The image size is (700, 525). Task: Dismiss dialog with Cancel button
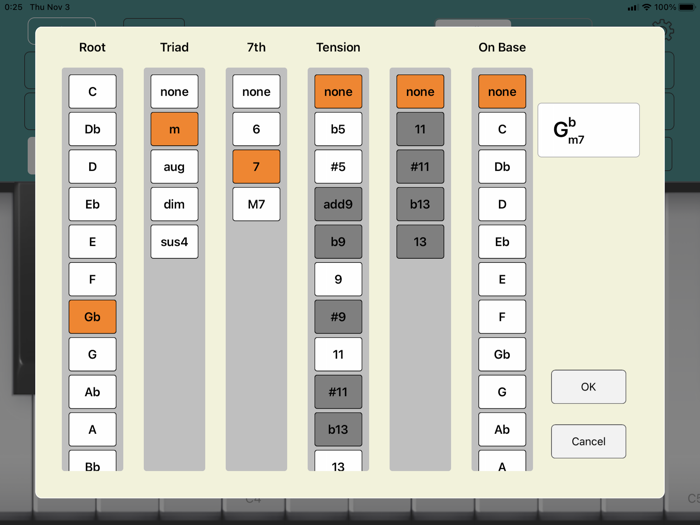(x=588, y=441)
